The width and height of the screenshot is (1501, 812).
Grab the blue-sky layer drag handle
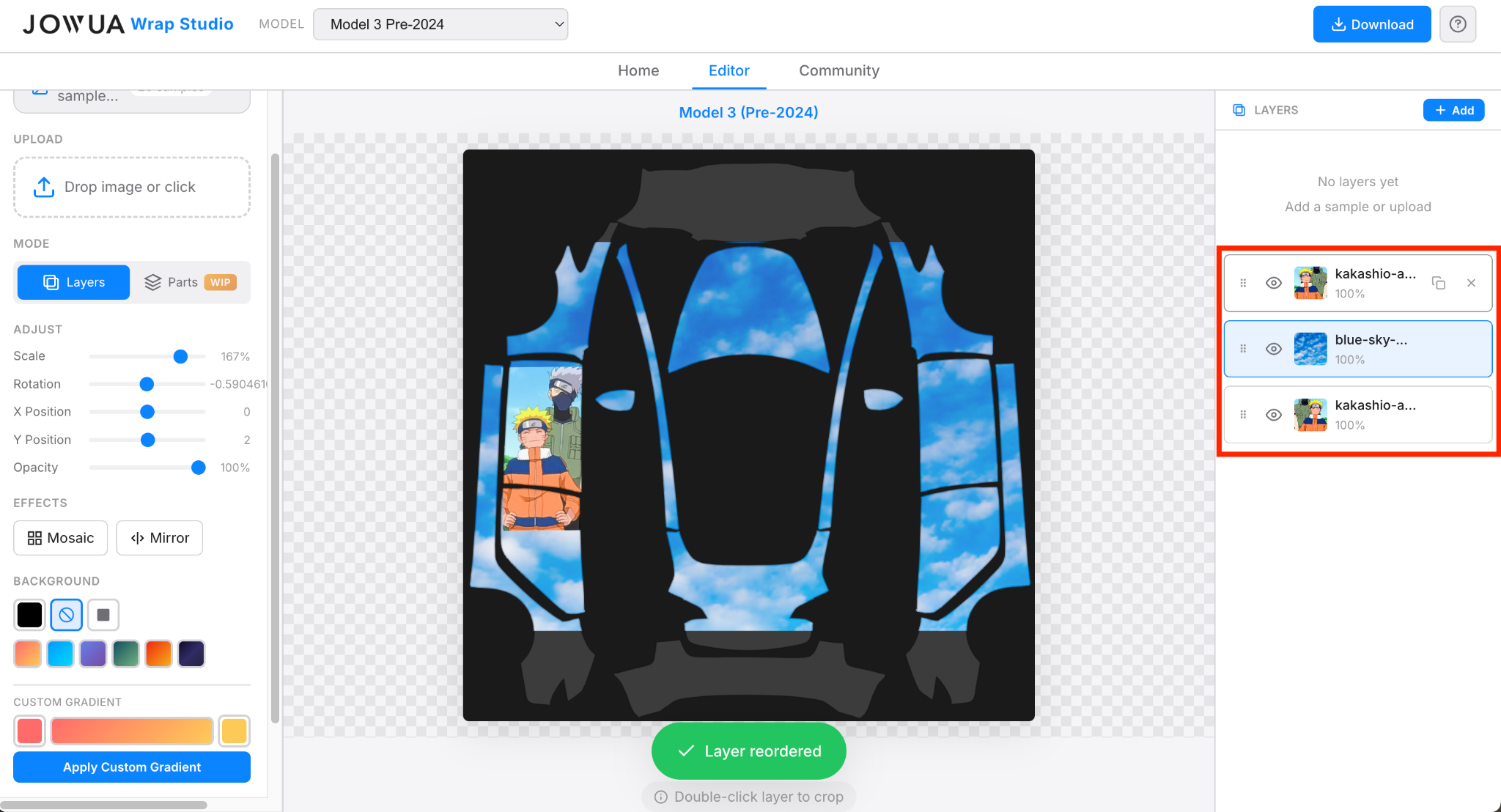(x=1243, y=349)
